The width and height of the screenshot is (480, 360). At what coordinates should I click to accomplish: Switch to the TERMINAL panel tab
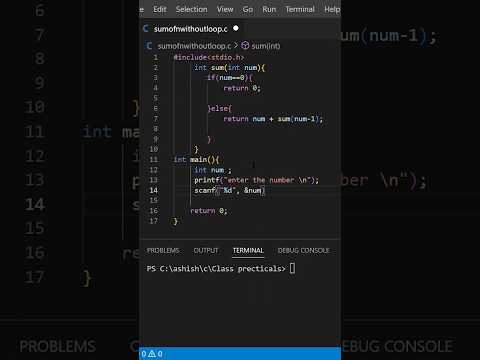[x=248, y=250]
